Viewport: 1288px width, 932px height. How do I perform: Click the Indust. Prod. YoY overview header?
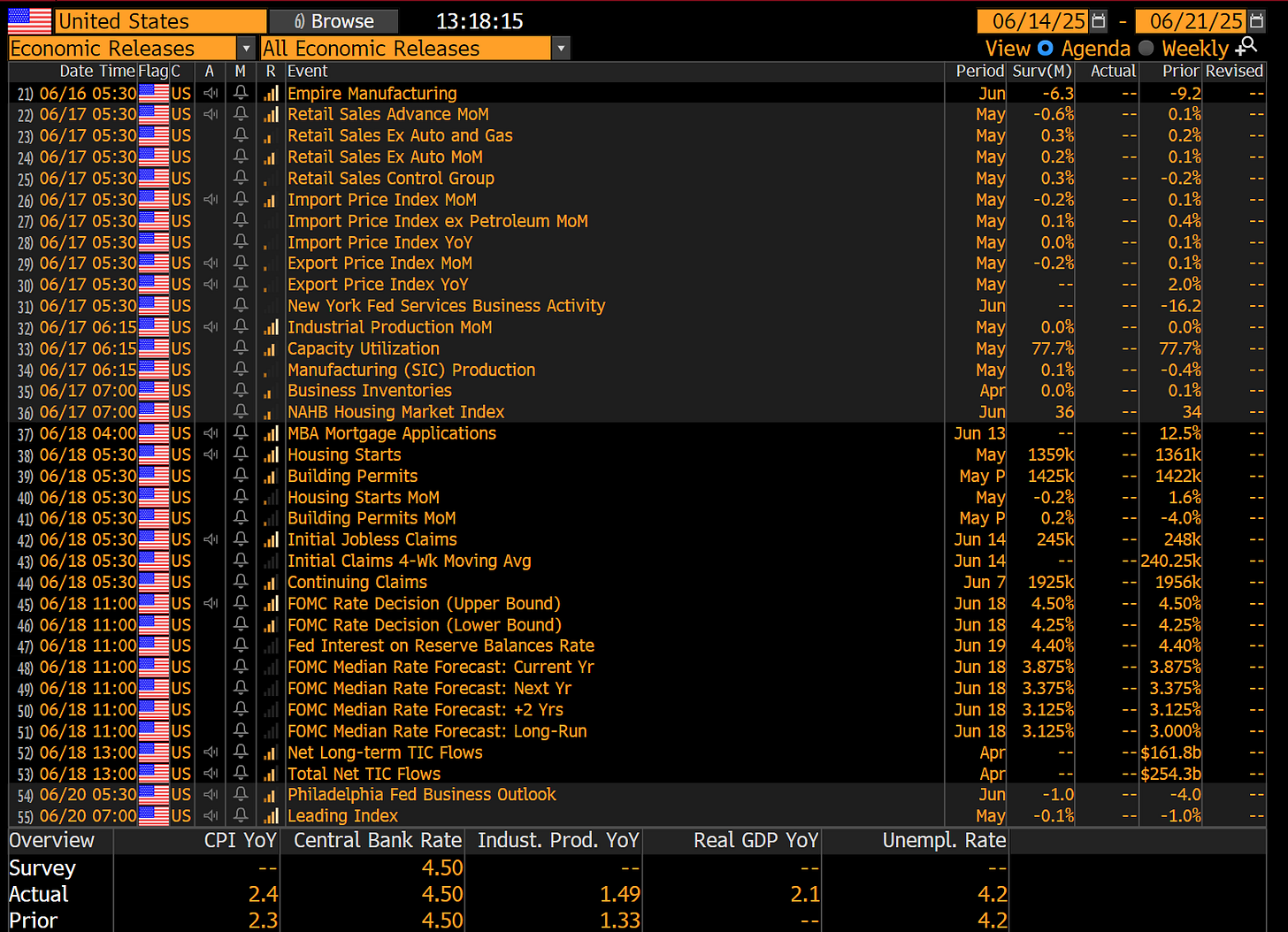559,840
